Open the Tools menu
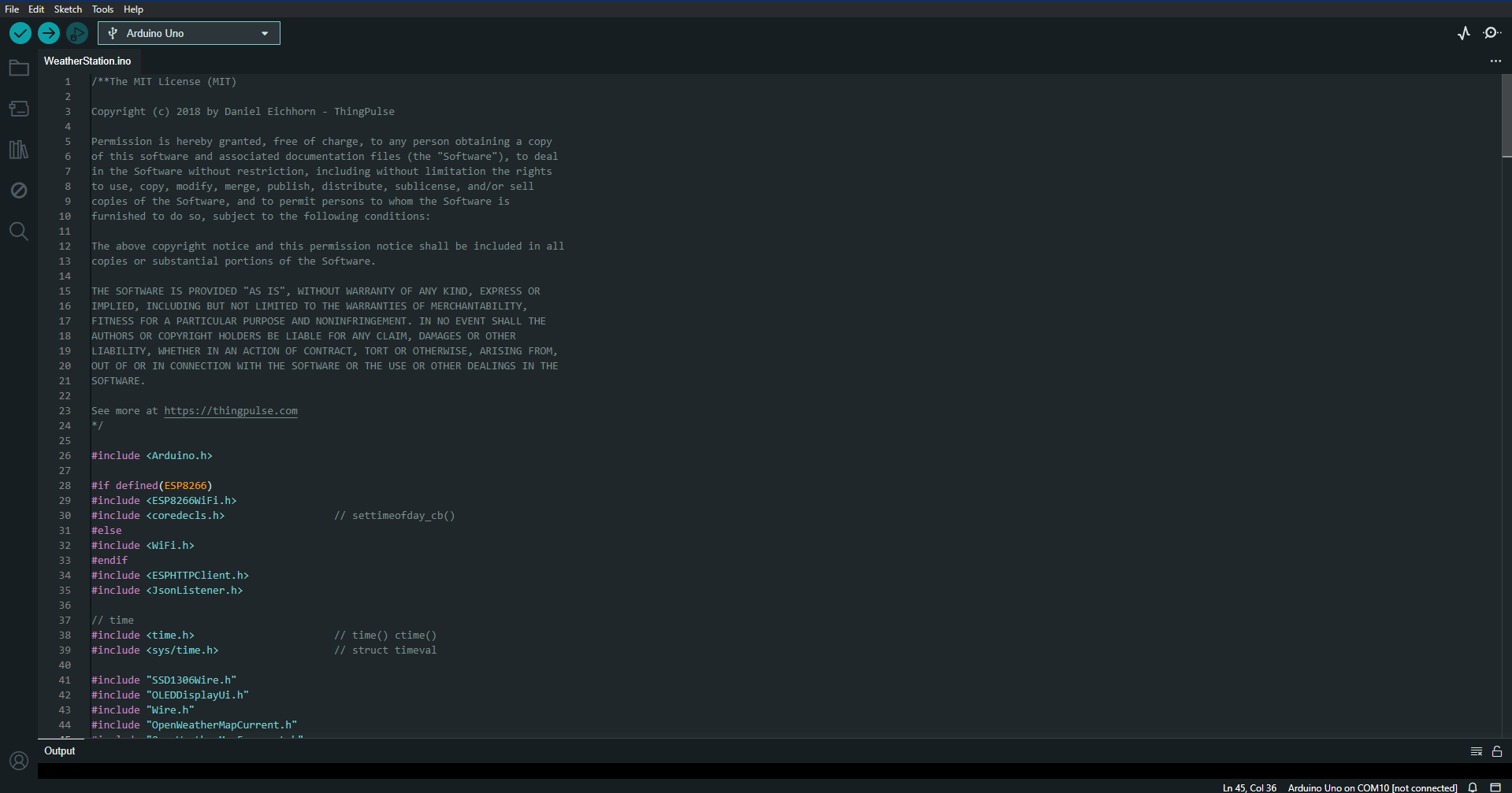This screenshot has width=1512, height=793. 102,9
